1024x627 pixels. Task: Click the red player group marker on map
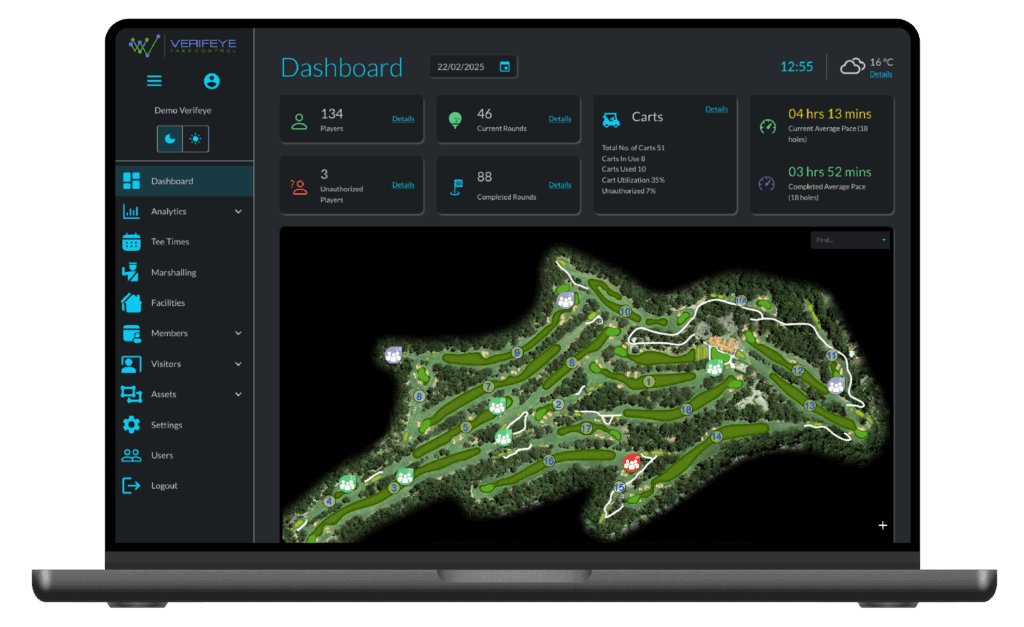pos(631,462)
